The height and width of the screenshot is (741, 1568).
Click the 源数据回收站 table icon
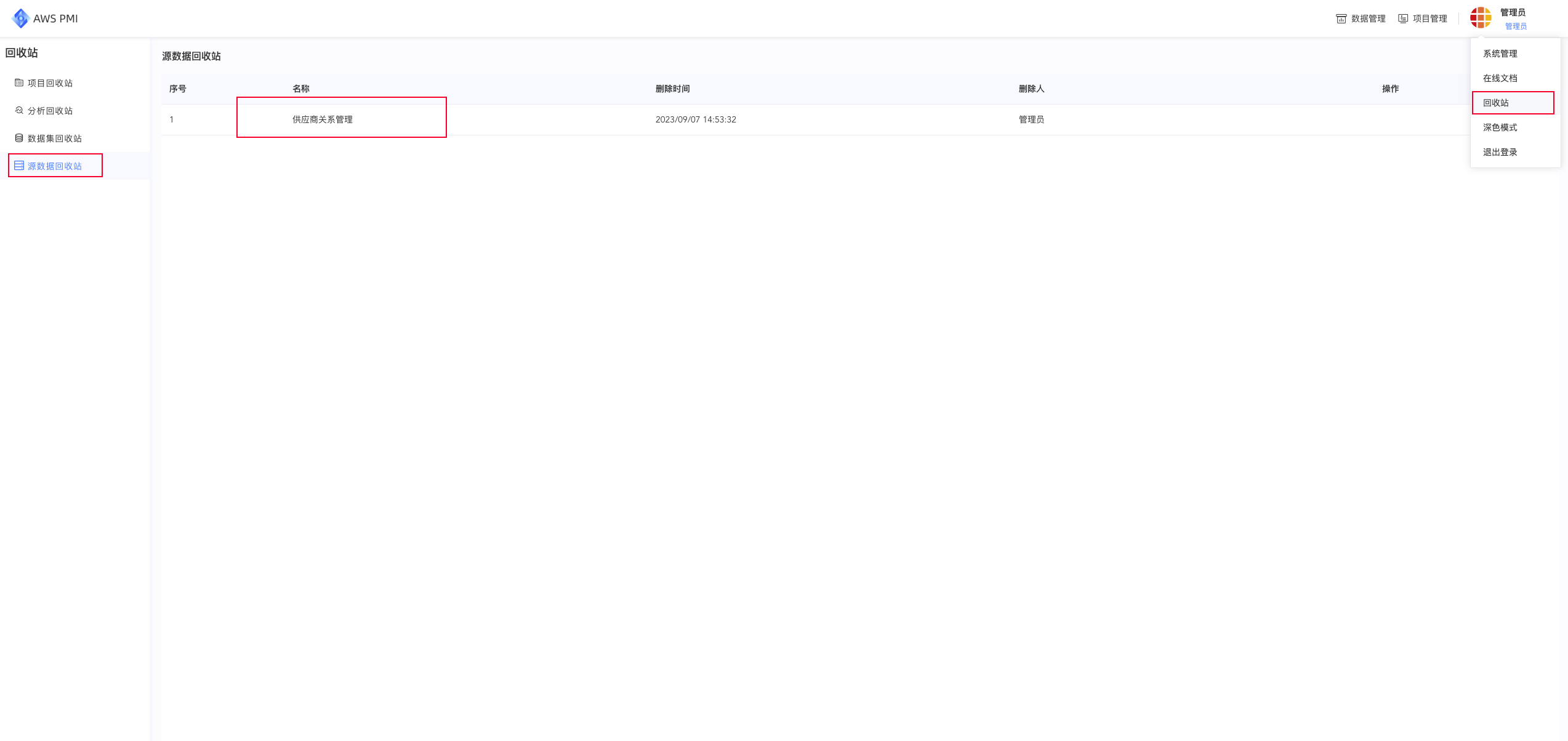pyautogui.click(x=19, y=166)
